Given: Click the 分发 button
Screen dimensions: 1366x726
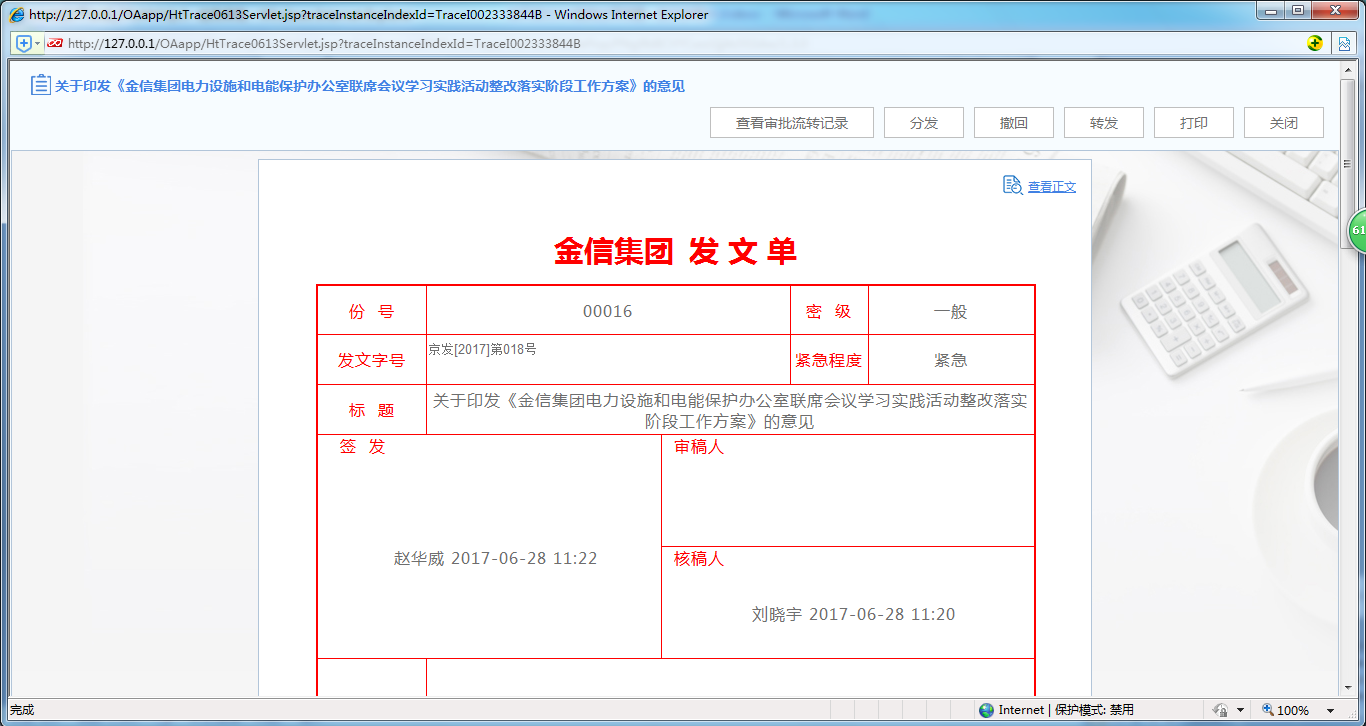Looking at the screenshot, I should point(923,122).
